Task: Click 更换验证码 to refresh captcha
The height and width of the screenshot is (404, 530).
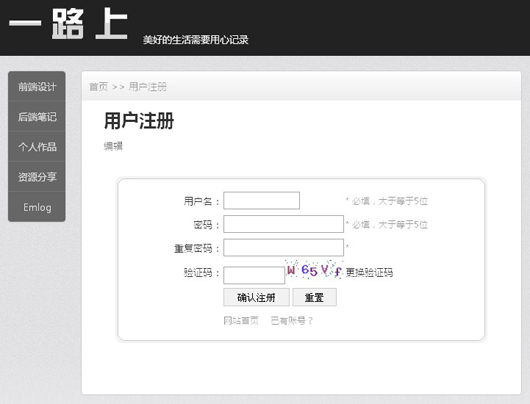Action: coord(369,272)
